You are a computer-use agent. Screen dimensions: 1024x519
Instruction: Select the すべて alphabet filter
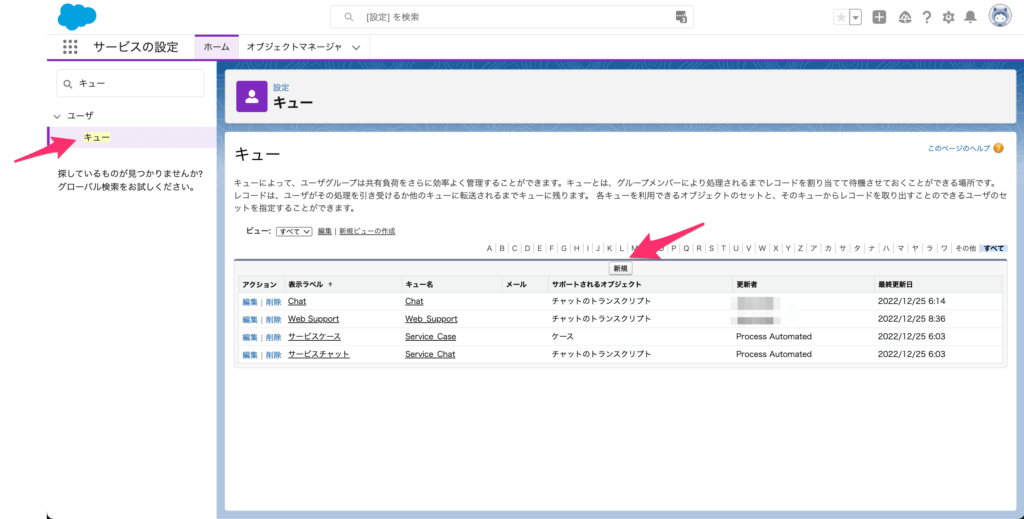994,249
